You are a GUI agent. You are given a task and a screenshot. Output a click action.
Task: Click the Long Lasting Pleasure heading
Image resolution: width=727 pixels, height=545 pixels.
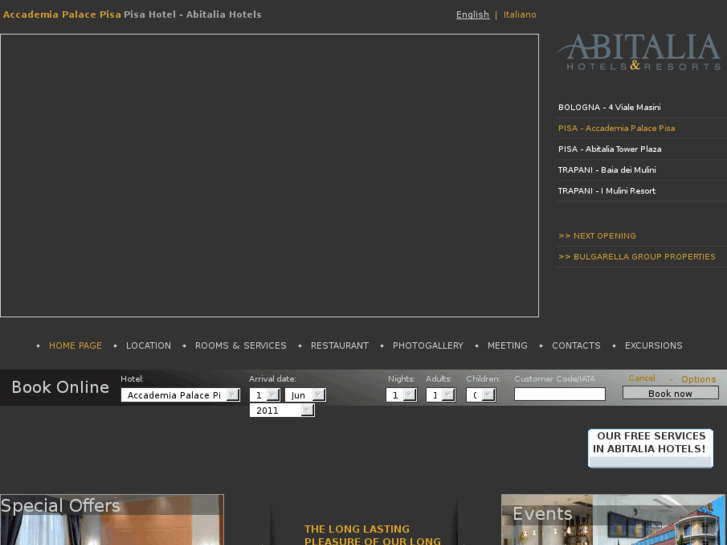[x=372, y=535]
